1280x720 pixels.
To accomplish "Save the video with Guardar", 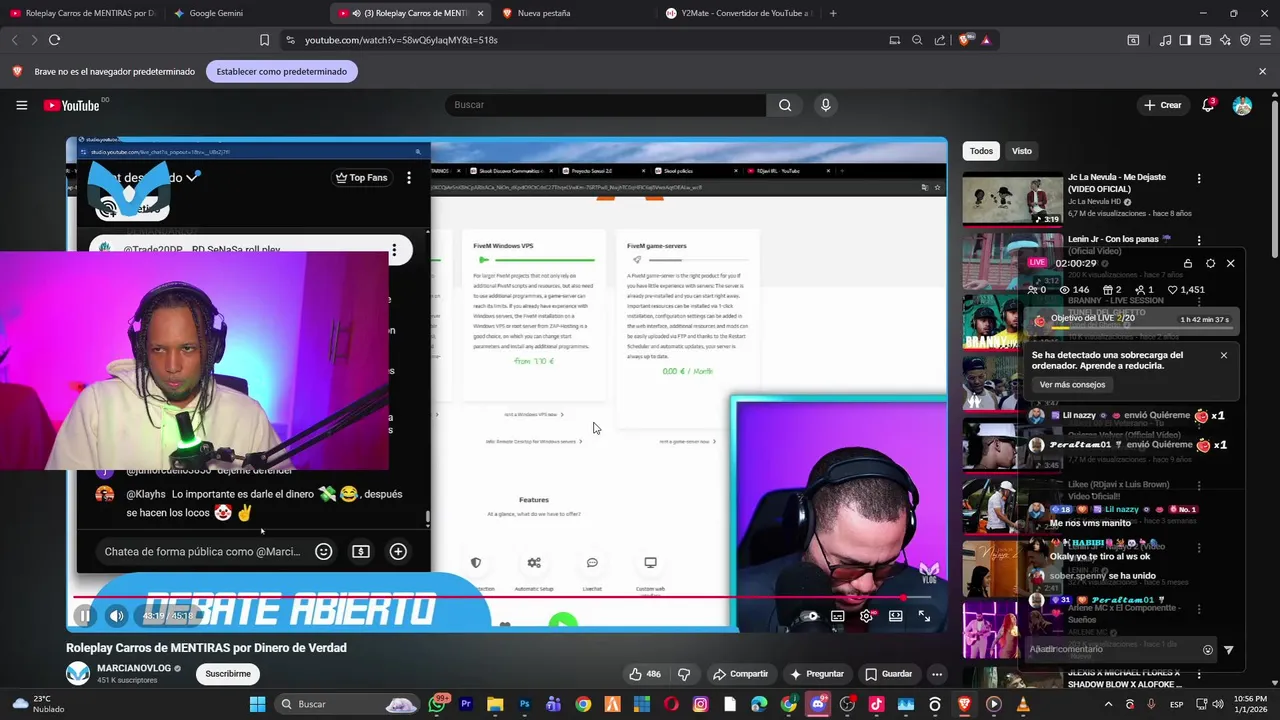I will 888,674.
